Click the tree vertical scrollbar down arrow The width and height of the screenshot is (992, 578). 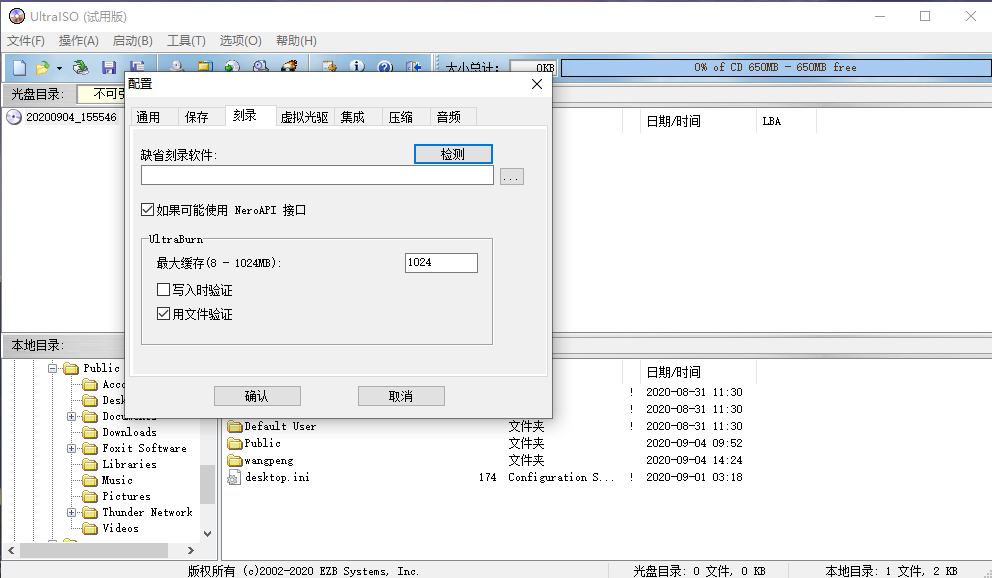(x=208, y=534)
